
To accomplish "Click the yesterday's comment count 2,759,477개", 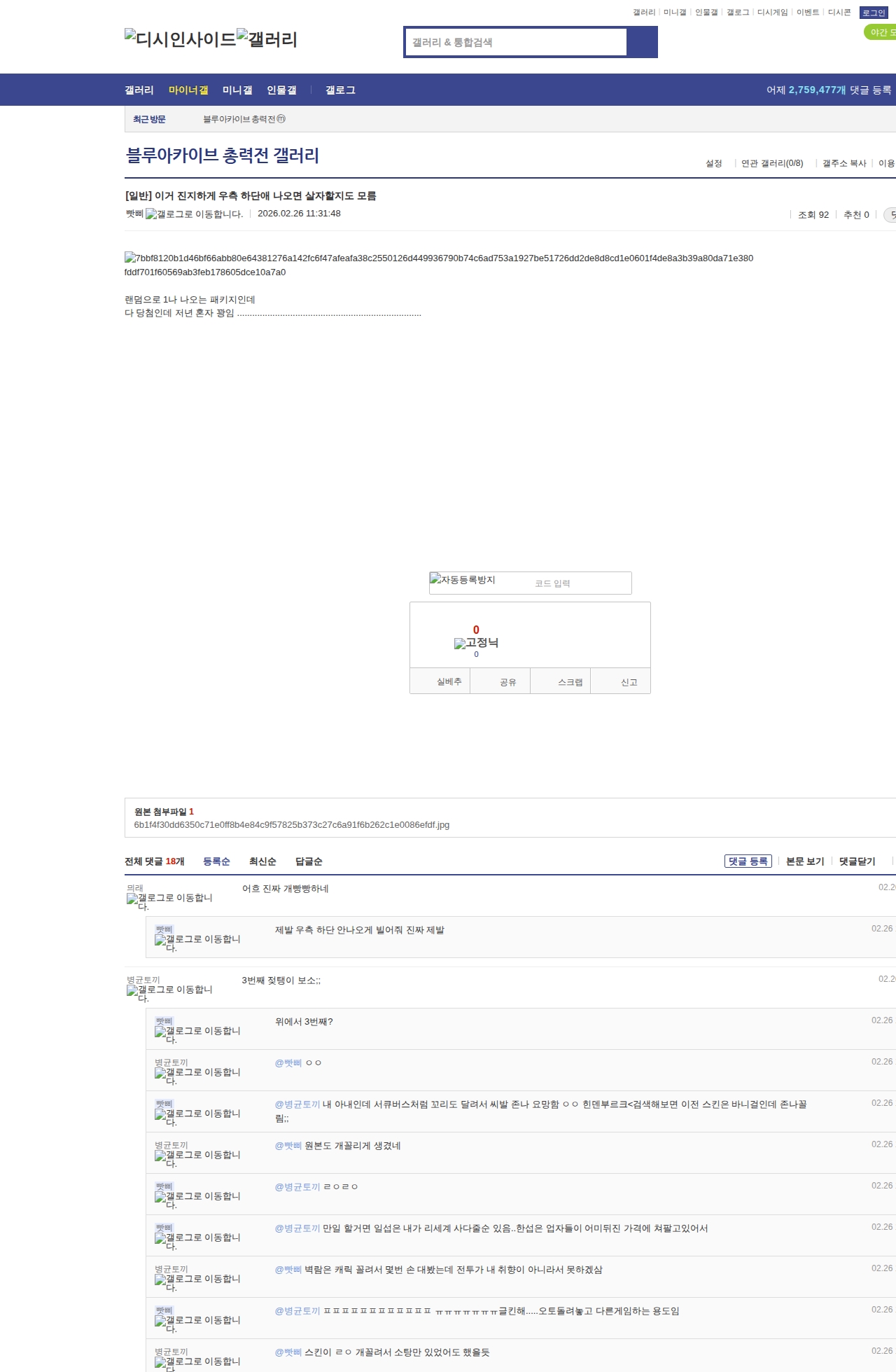I will pyautogui.click(x=818, y=90).
